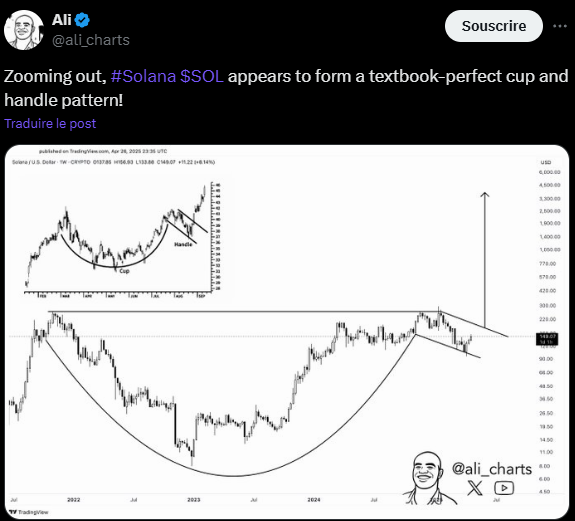The image size is (575, 521).
Task: Open the @ali_charts handle under the name
Action: click(91, 40)
